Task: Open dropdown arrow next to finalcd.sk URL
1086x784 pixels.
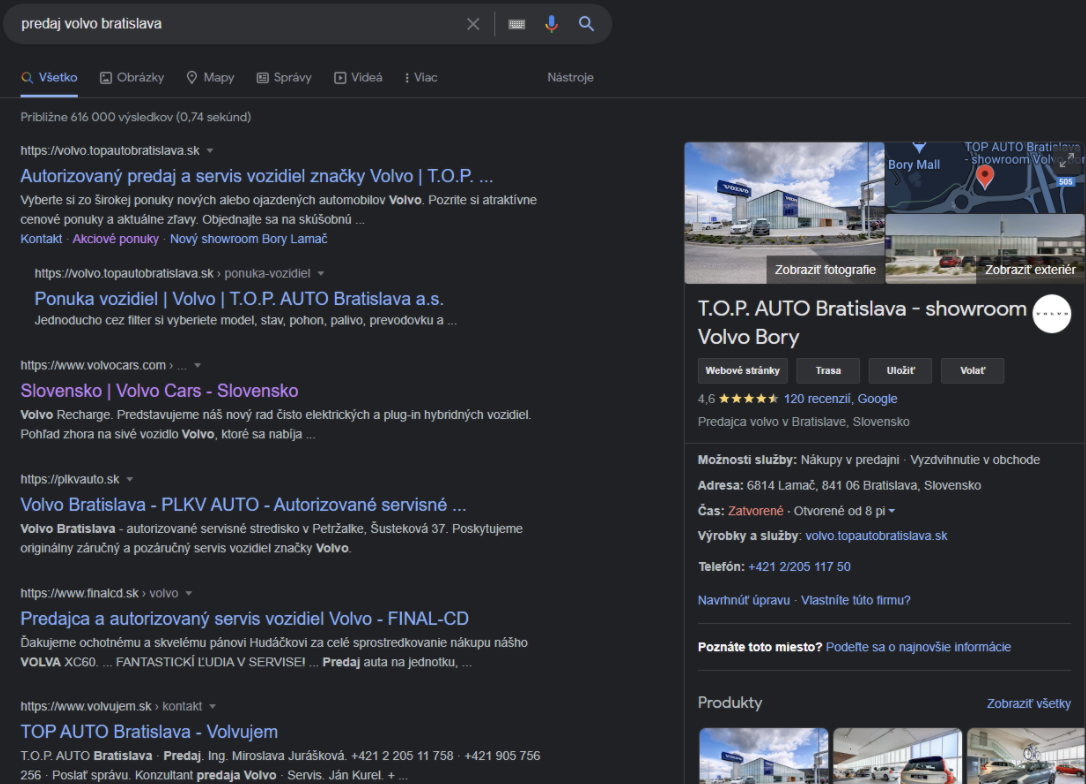Action: pos(188,594)
